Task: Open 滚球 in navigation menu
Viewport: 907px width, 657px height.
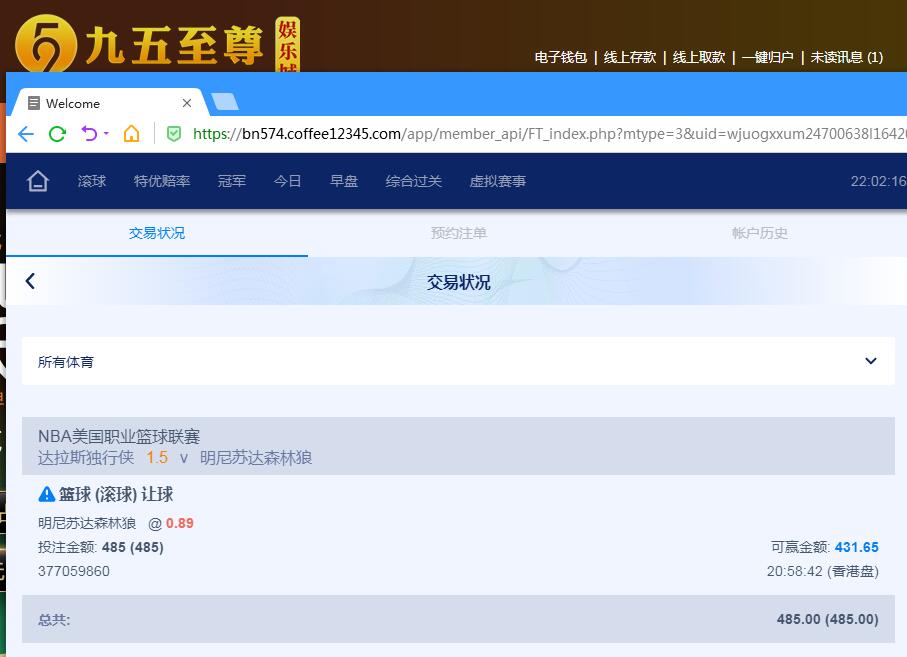Action: (92, 181)
